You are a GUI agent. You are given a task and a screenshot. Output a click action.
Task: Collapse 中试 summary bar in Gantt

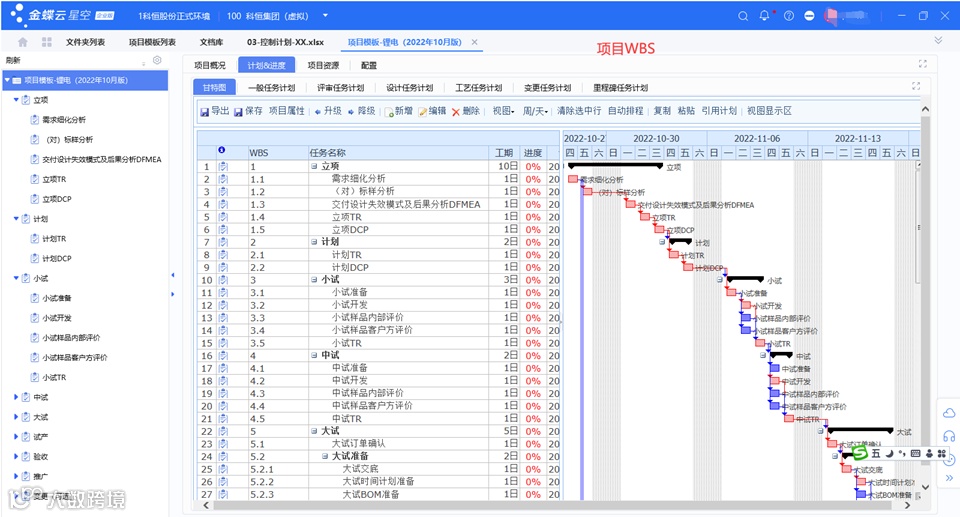point(763,355)
